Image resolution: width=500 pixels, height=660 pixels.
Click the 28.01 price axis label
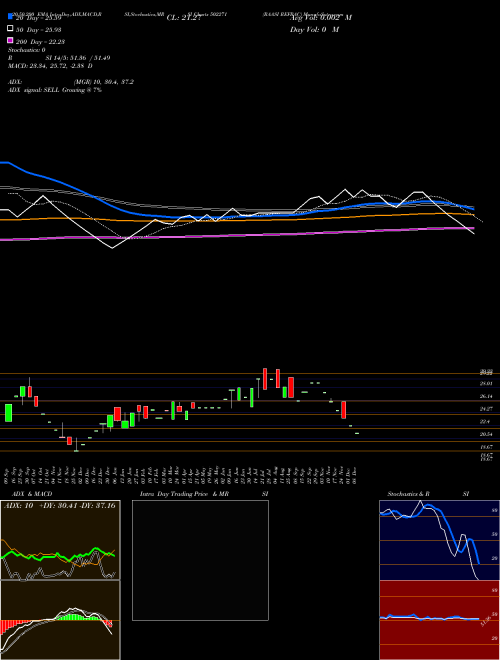click(x=486, y=383)
